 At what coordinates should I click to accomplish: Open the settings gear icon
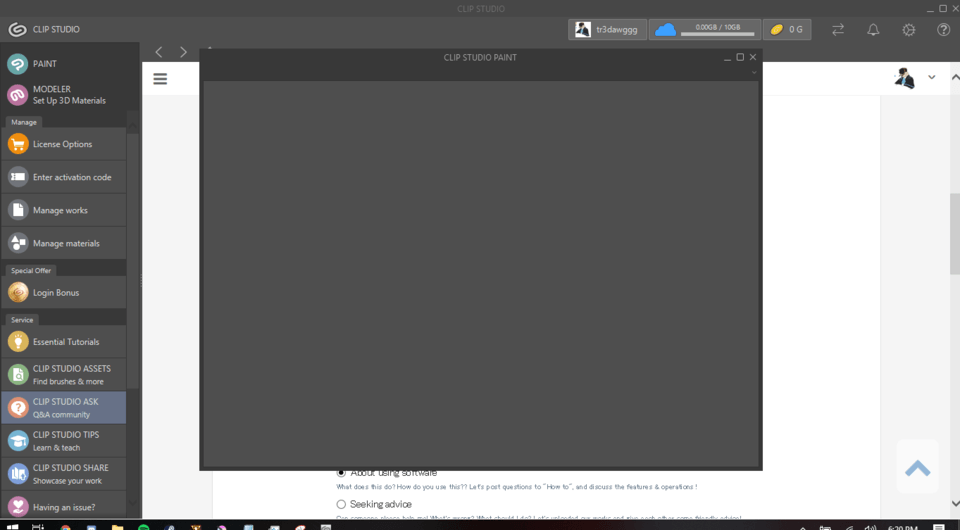click(909, 29)
